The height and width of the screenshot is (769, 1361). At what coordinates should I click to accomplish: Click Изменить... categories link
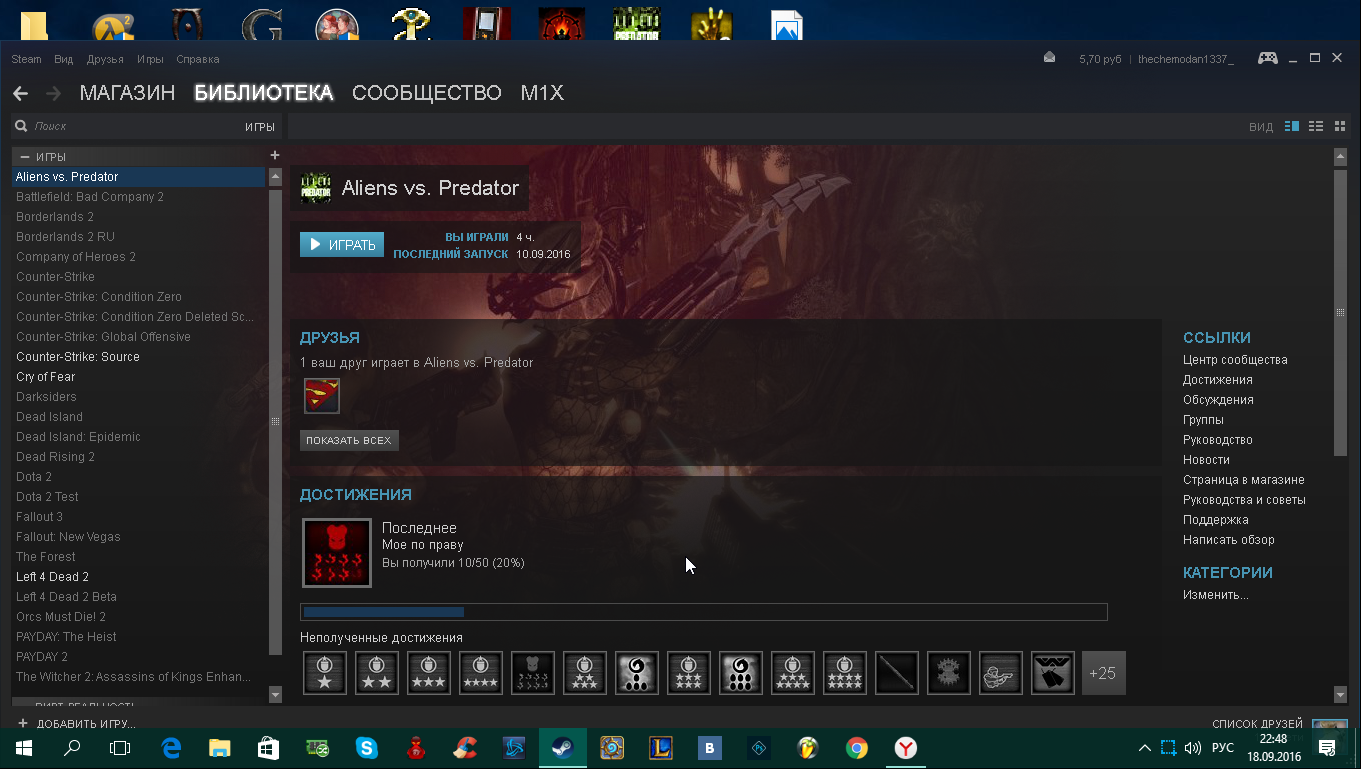click(x=1215, y=595)
